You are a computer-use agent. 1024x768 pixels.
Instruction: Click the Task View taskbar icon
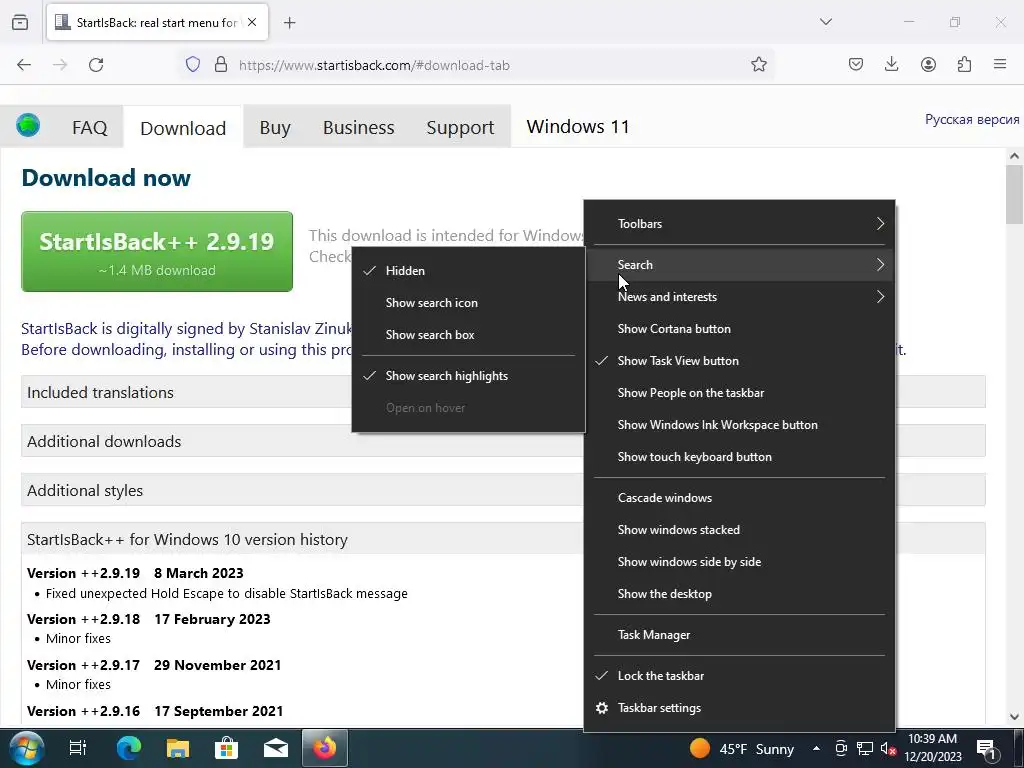(x=78, y=748)
